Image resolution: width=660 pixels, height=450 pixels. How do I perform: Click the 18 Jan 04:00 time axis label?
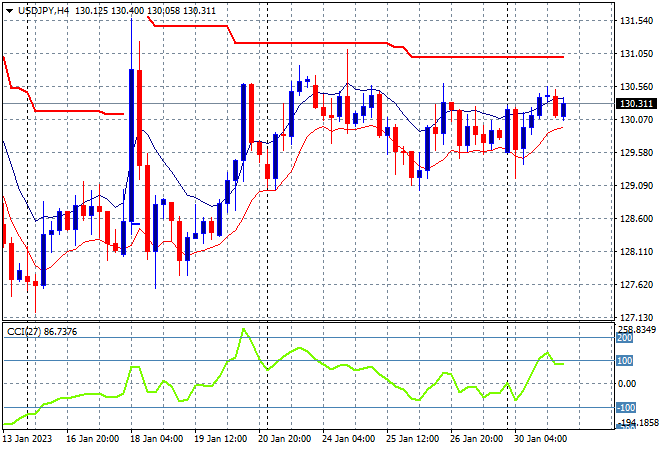(157, 439)
